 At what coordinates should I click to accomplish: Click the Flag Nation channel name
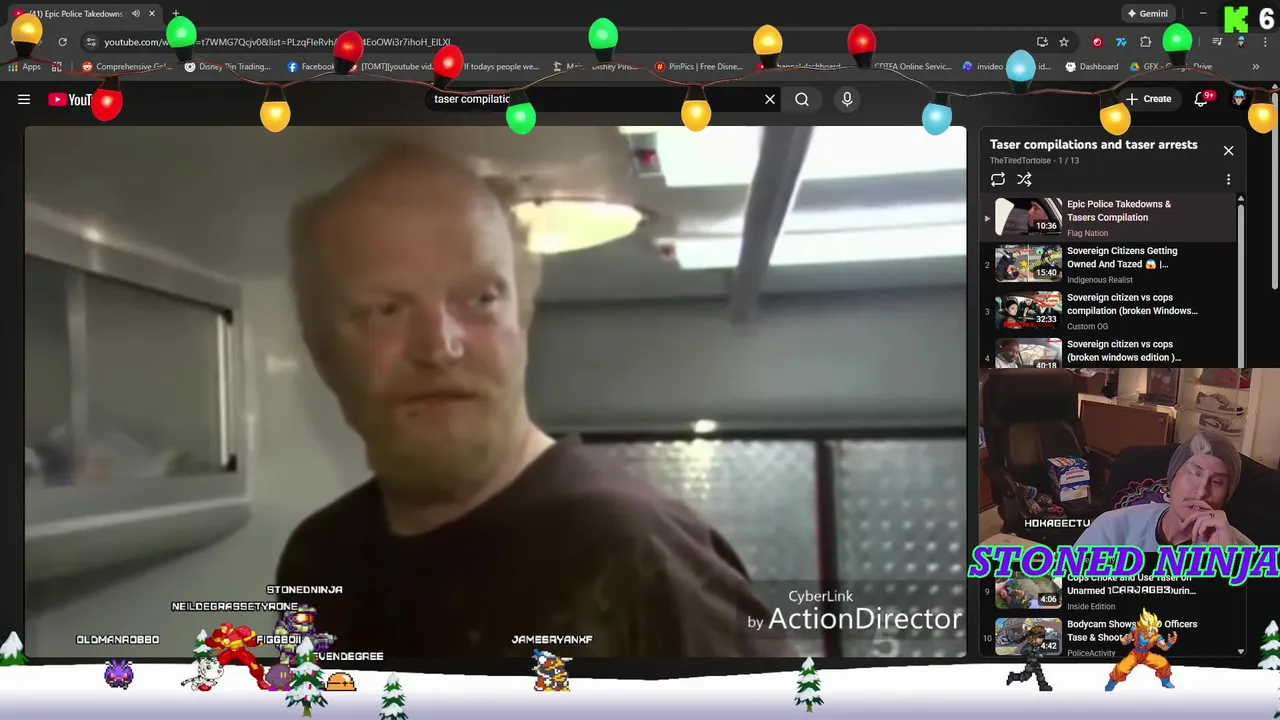point(1087,233)
